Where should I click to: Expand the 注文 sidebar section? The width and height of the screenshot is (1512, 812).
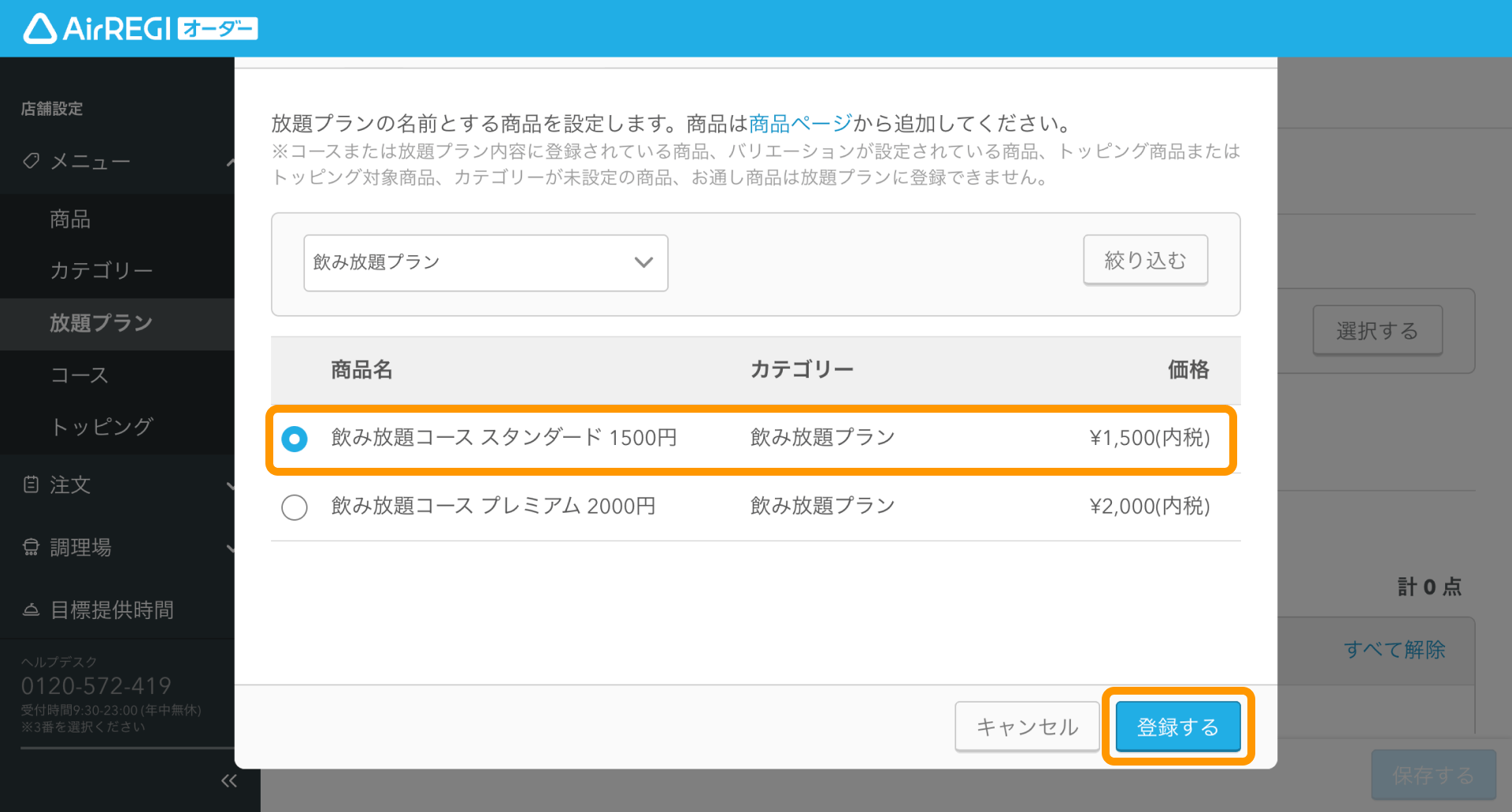(x=229, y=485)
